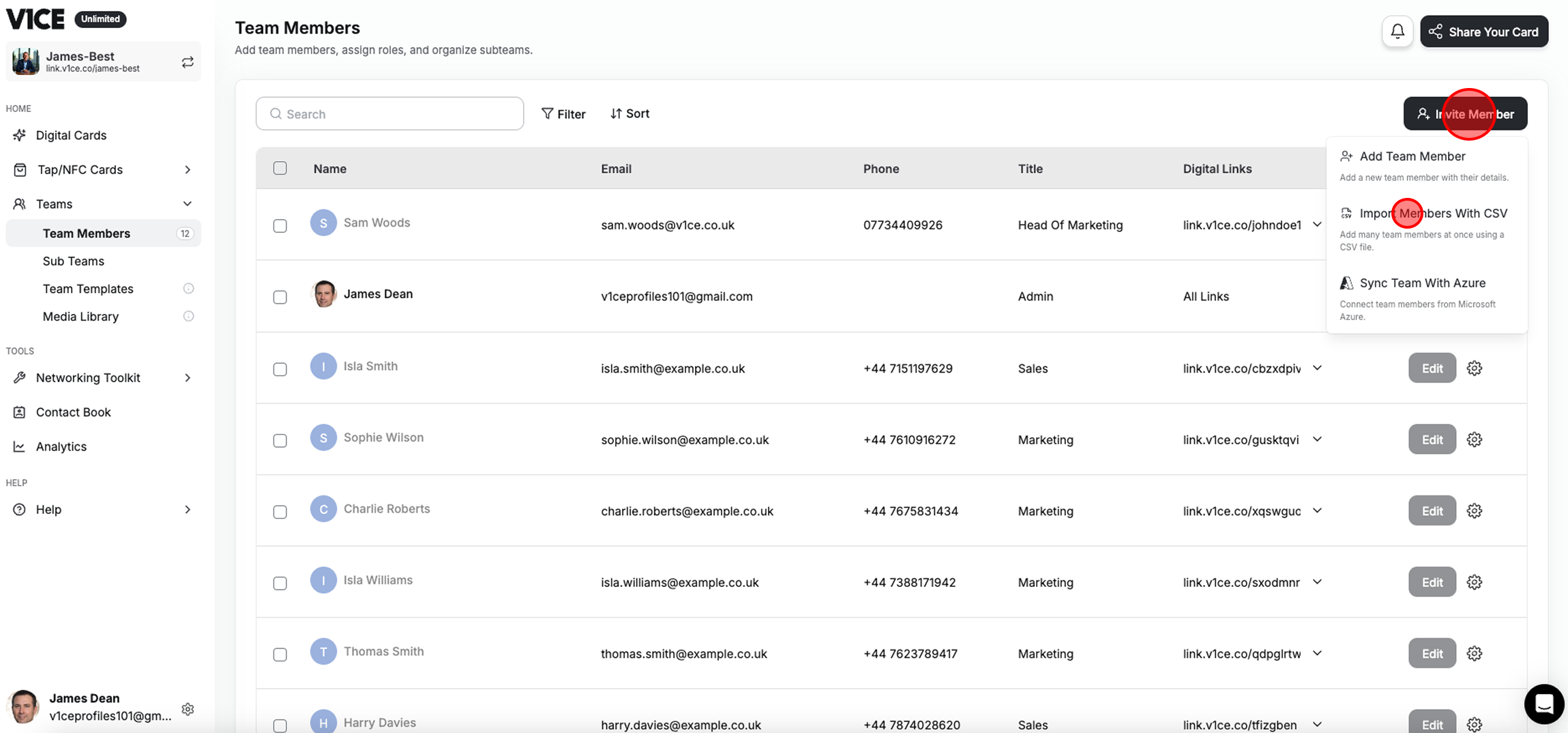Expand the Tap/NFC Cards submenu
Screen dimensions: 1568x733
tap(188, 170)
